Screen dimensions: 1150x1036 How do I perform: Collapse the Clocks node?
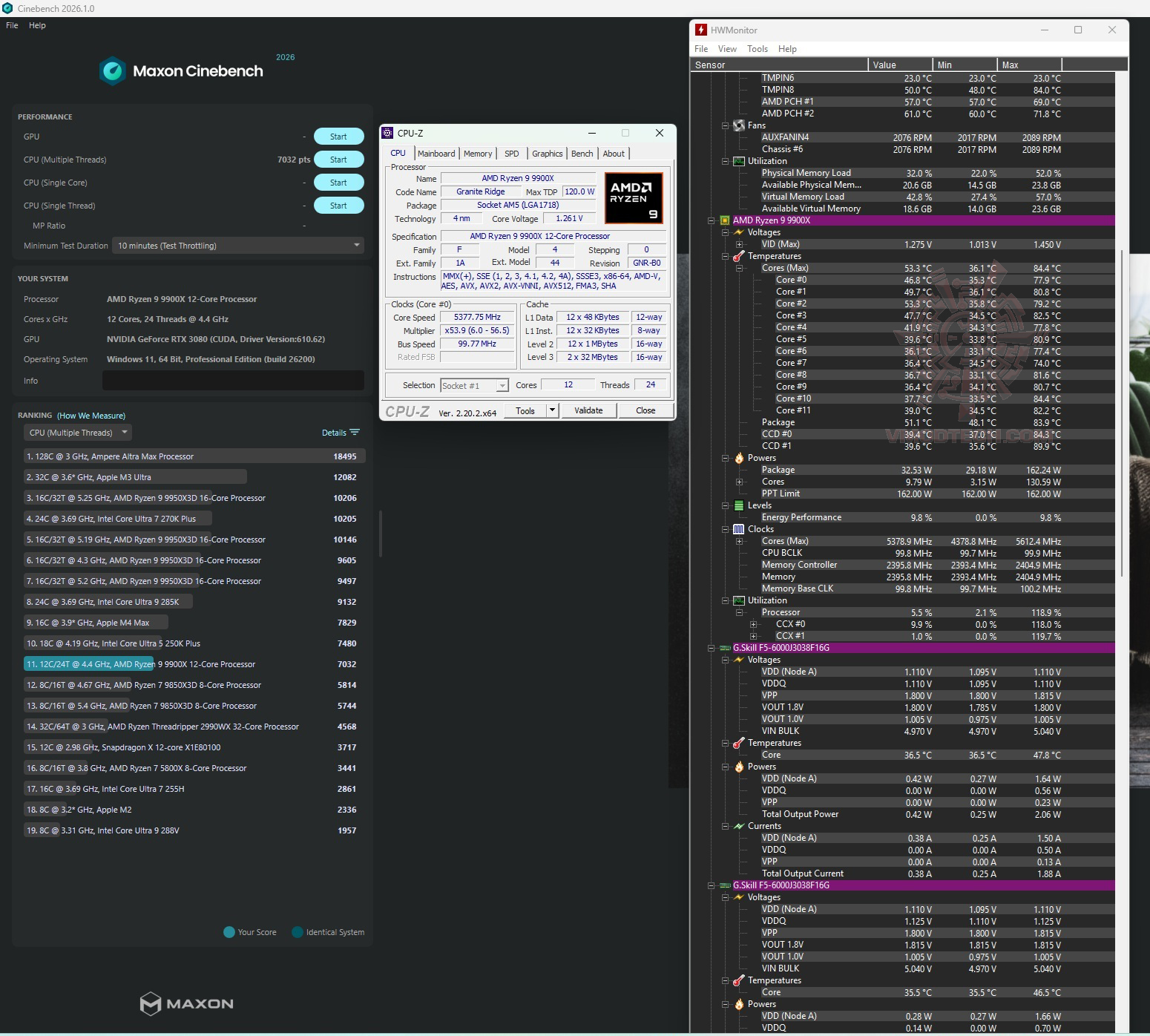pos(725,529)
